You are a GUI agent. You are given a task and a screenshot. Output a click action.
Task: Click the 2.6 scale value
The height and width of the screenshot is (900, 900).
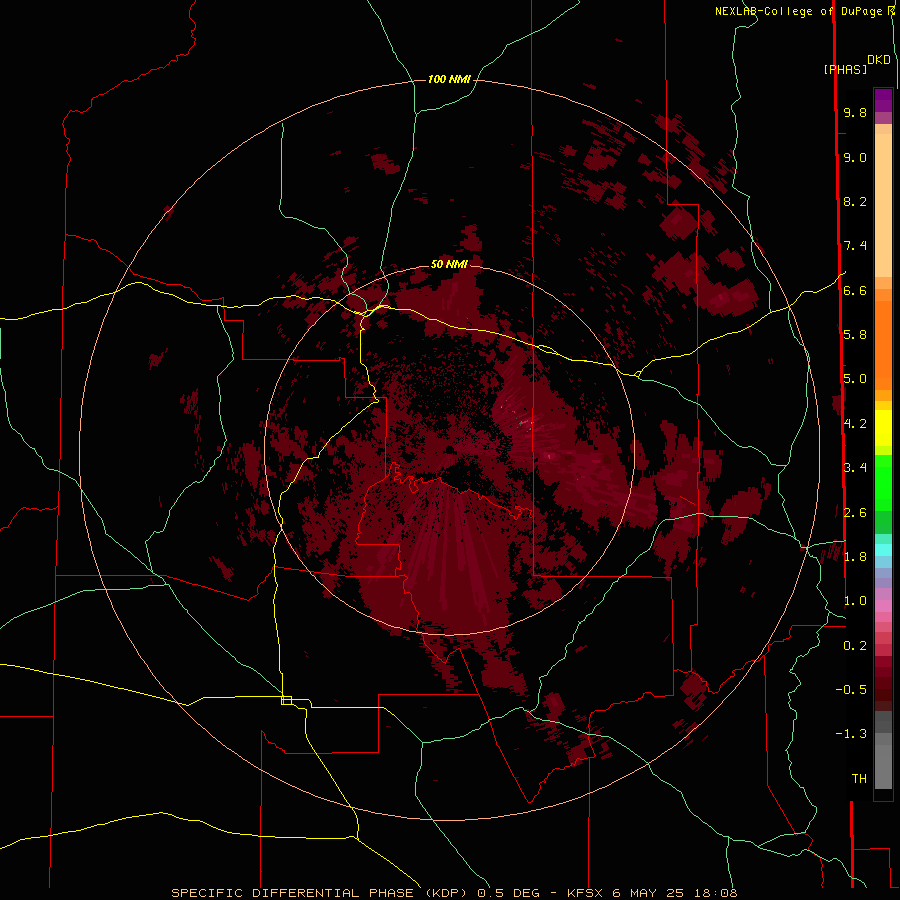[x=855, y=513]
